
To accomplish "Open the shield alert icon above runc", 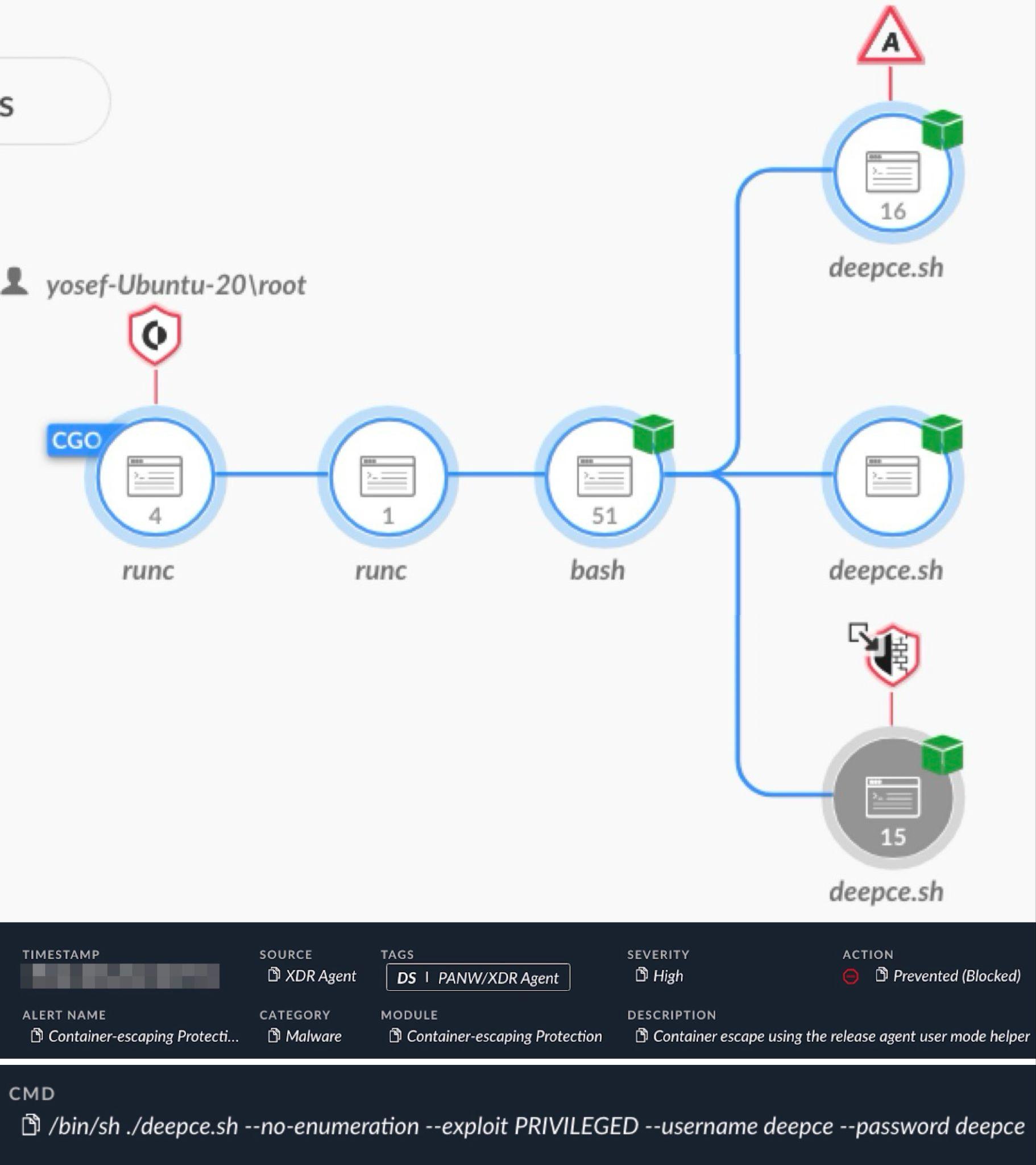I will click(x=155, y=334).
